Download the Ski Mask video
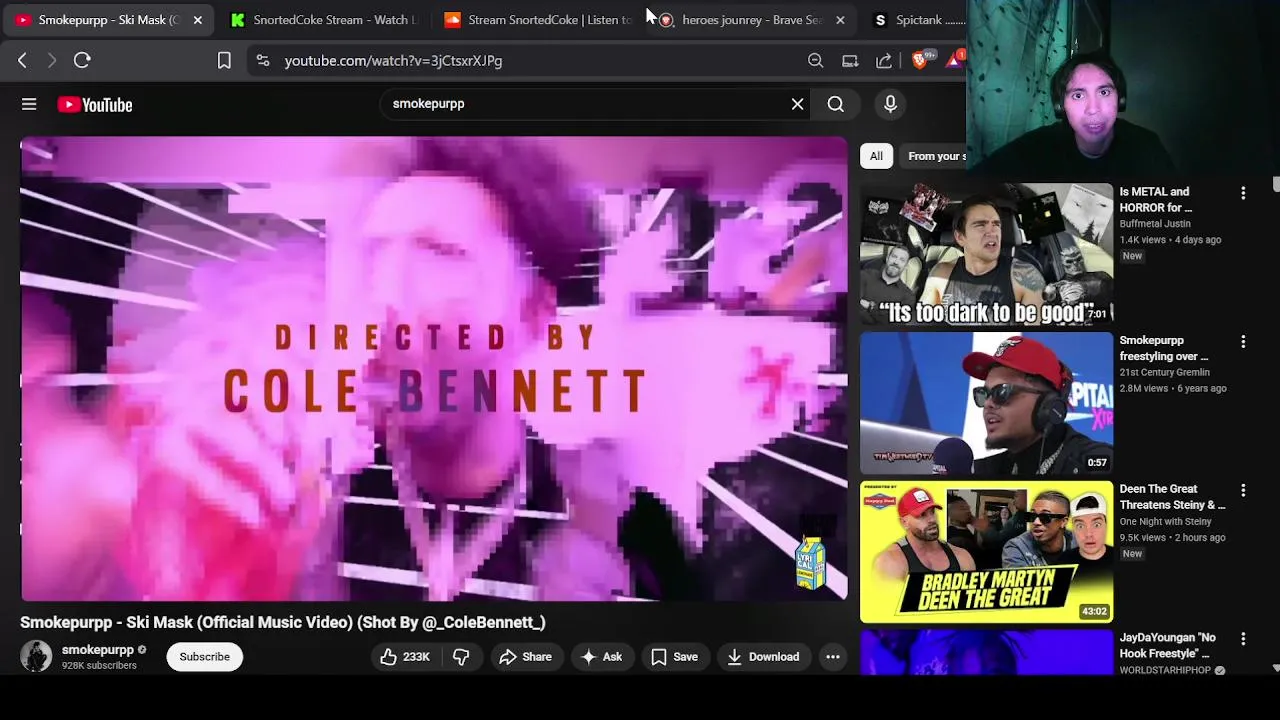This screenshot has height=720, width=1280. 763,657
